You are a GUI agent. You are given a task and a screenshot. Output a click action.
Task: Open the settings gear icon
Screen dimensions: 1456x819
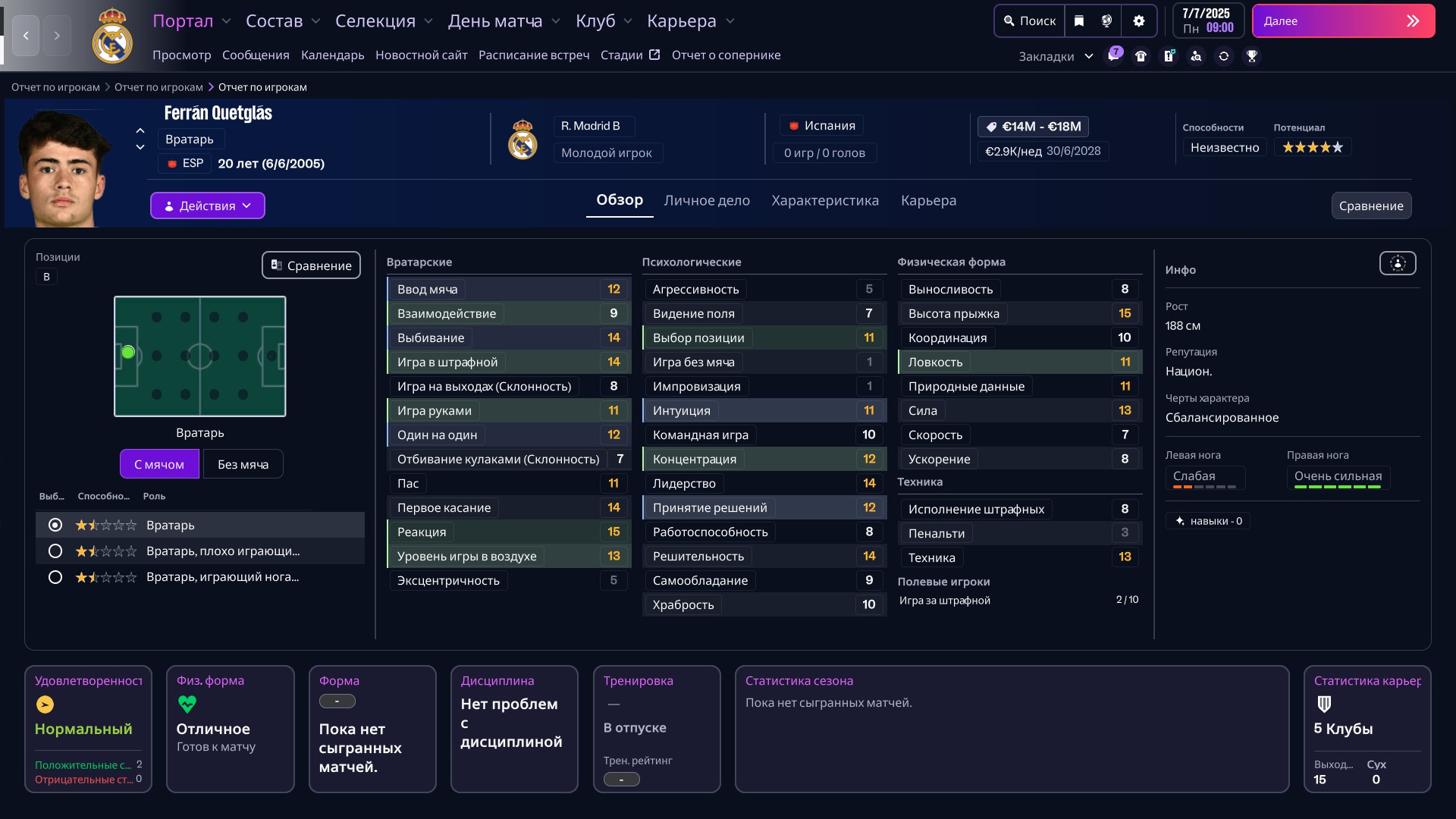1138,21
